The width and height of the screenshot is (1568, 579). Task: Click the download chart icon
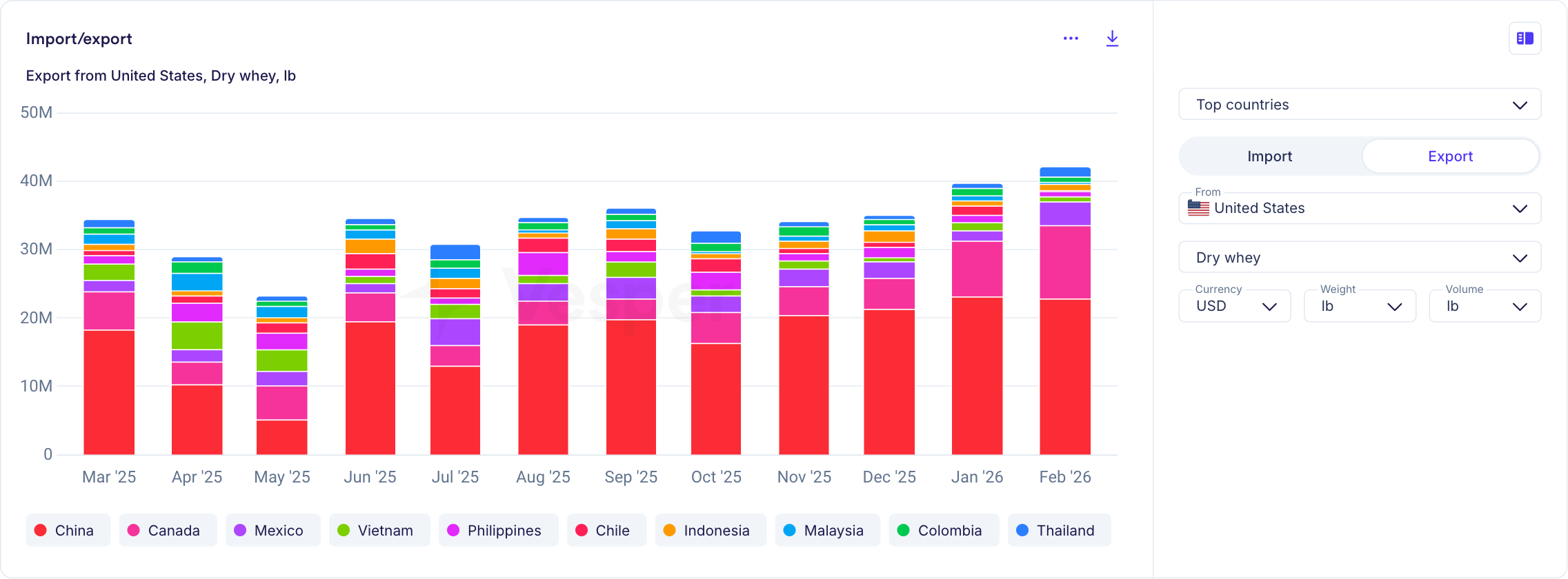tap(1111, 39)
